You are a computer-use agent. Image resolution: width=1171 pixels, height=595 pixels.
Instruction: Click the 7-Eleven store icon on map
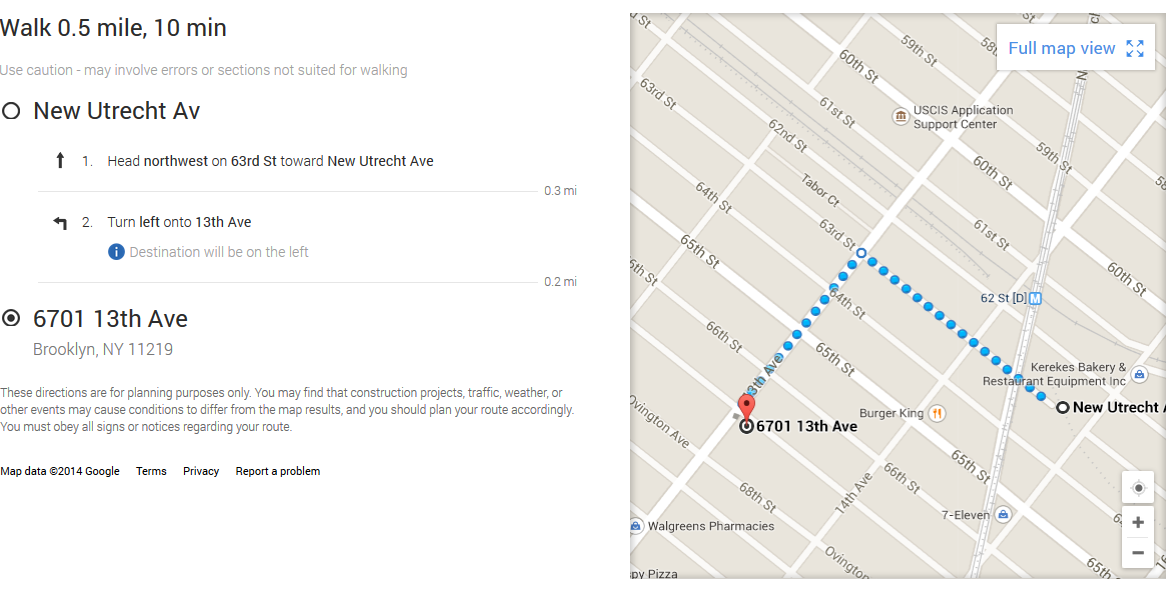pyautogui.click(x=1003, y=515)
